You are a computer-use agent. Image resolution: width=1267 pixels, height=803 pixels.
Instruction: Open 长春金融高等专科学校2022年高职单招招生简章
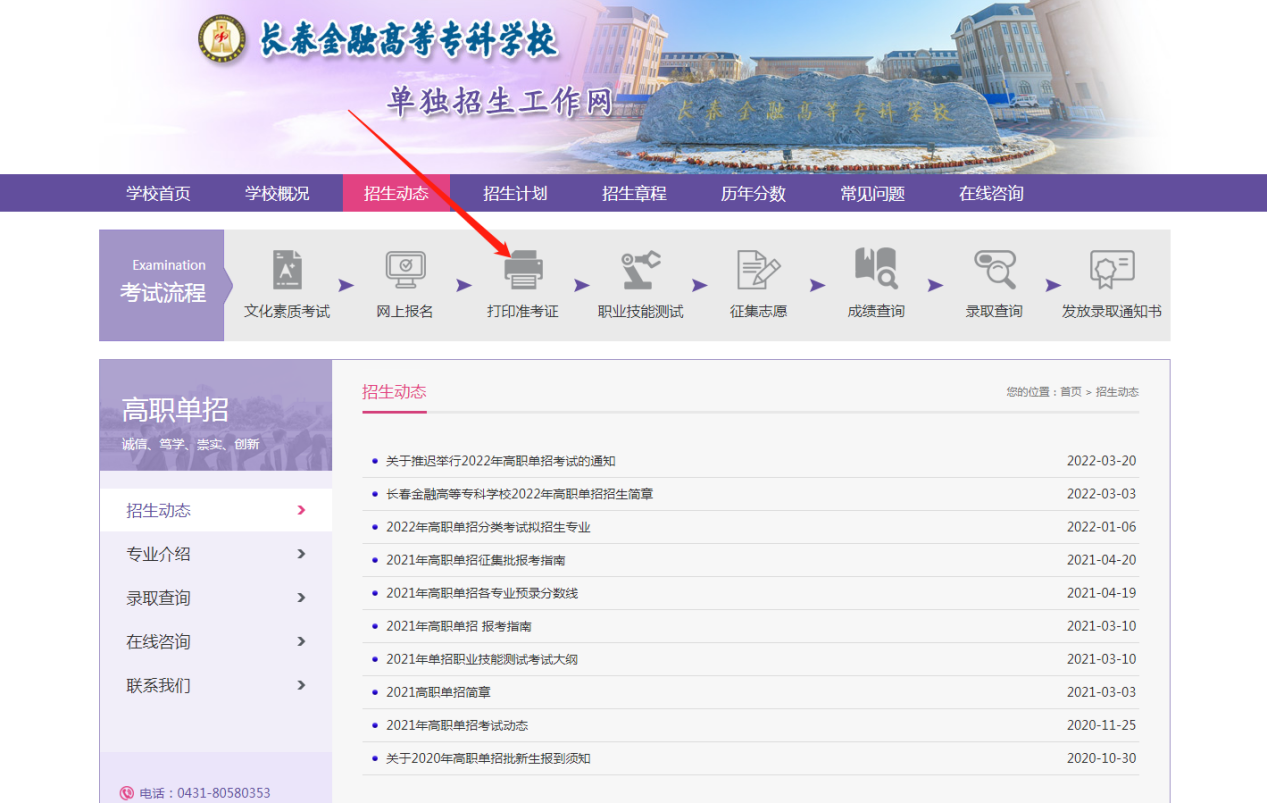click(x=520, y=494)
